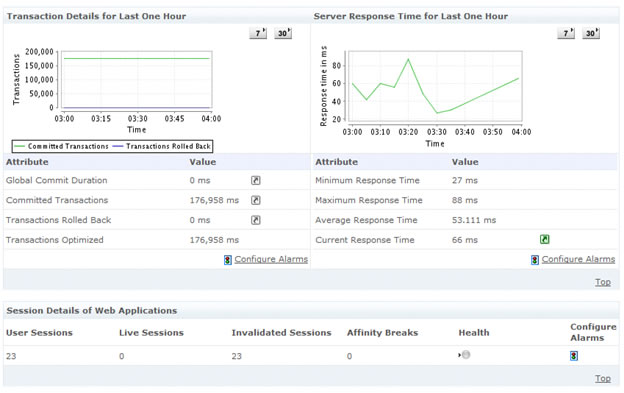Jump to Top from Session Details section
The width and height of the screenshot is (624, 393).
coord(603,378)
